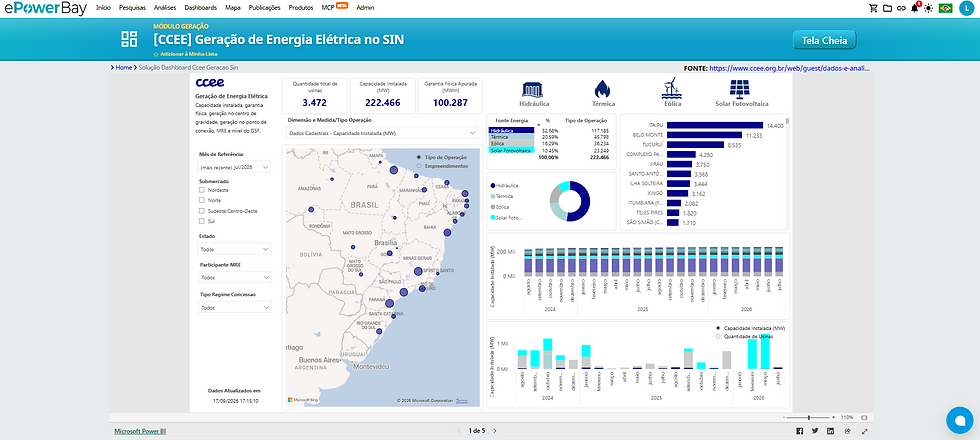
Task: Share report on LinkedIn
Action: tap(831, 431)
